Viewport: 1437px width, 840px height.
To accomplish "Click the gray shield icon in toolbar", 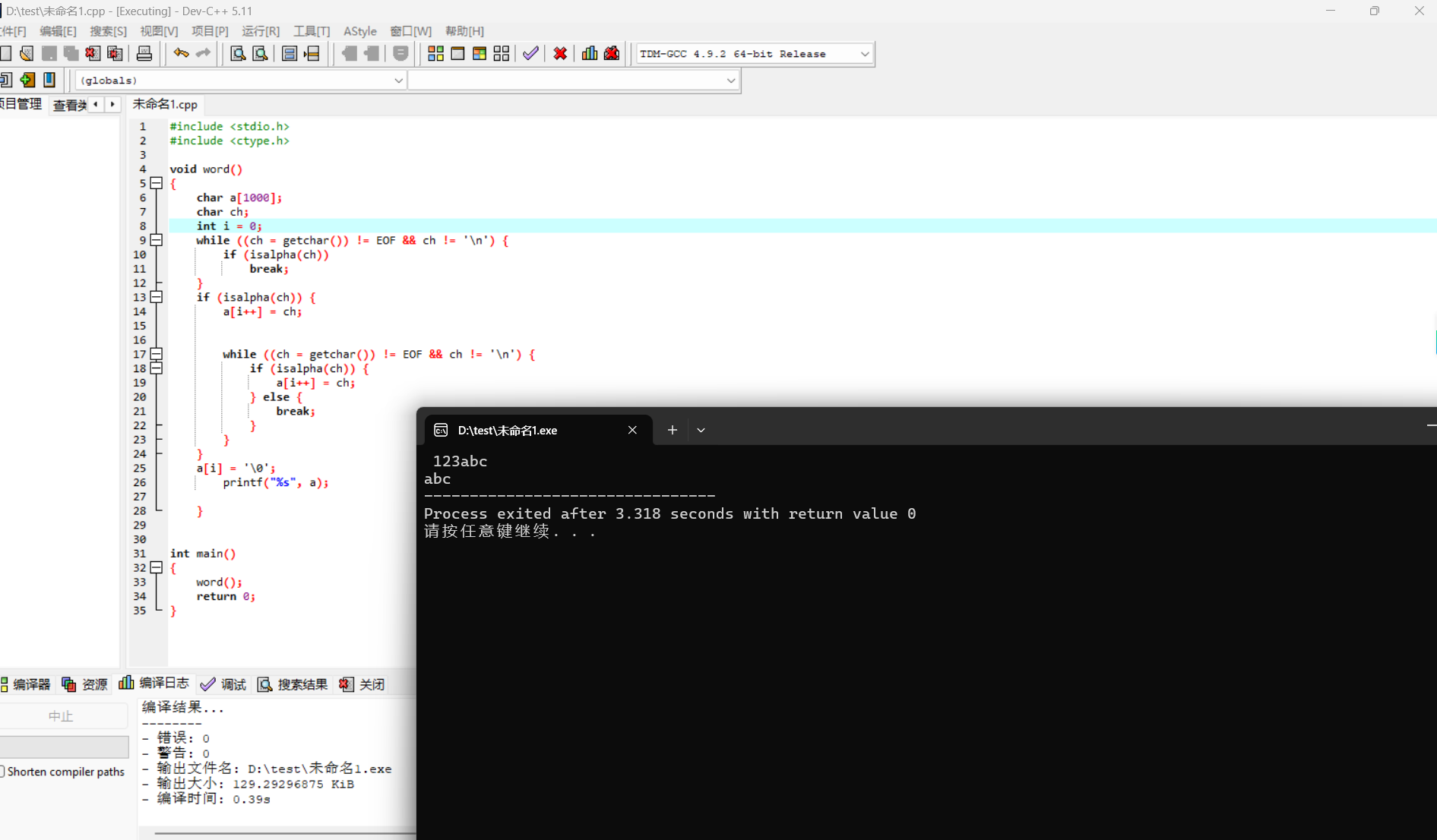I will pyautogui.click(x=400, y=53).
